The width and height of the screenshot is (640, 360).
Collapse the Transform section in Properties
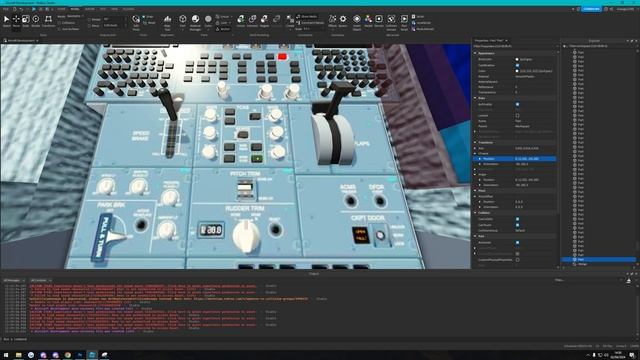[x=476, y=142]
